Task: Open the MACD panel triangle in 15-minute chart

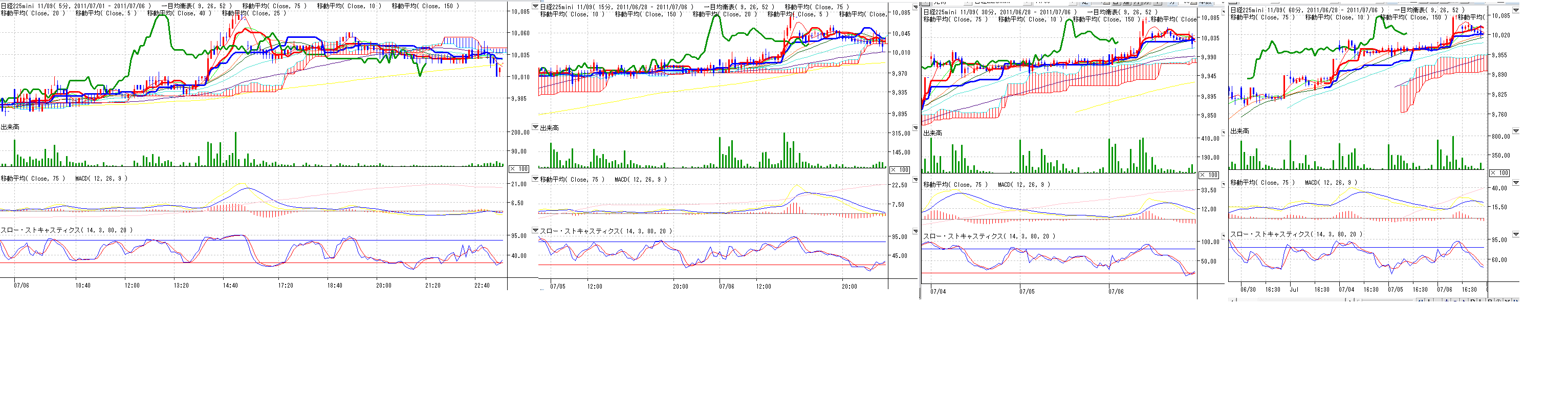Action: pyautogui.click(x=535, y=179)
